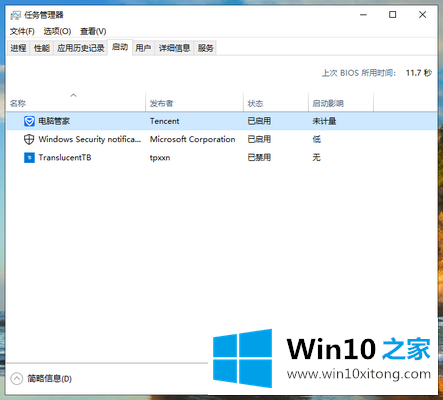The image size is (443, 400).
Task: Click the Windows Security notification shield icon
Action: coord(29,139)
